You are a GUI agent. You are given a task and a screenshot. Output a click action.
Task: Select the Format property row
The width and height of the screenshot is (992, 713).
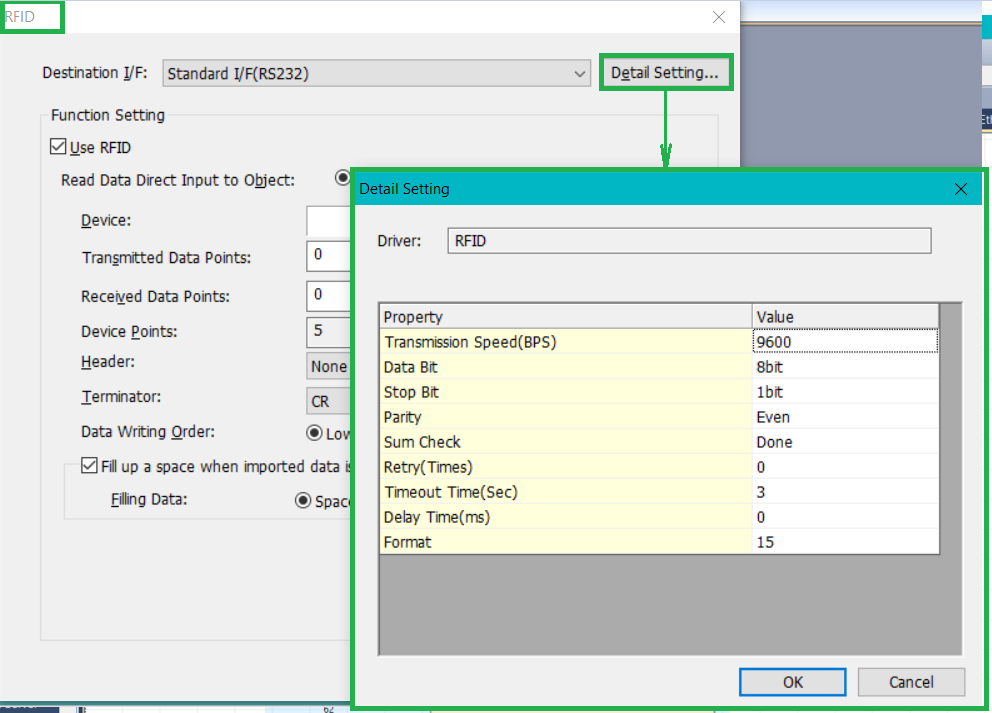tap(566, 542)
